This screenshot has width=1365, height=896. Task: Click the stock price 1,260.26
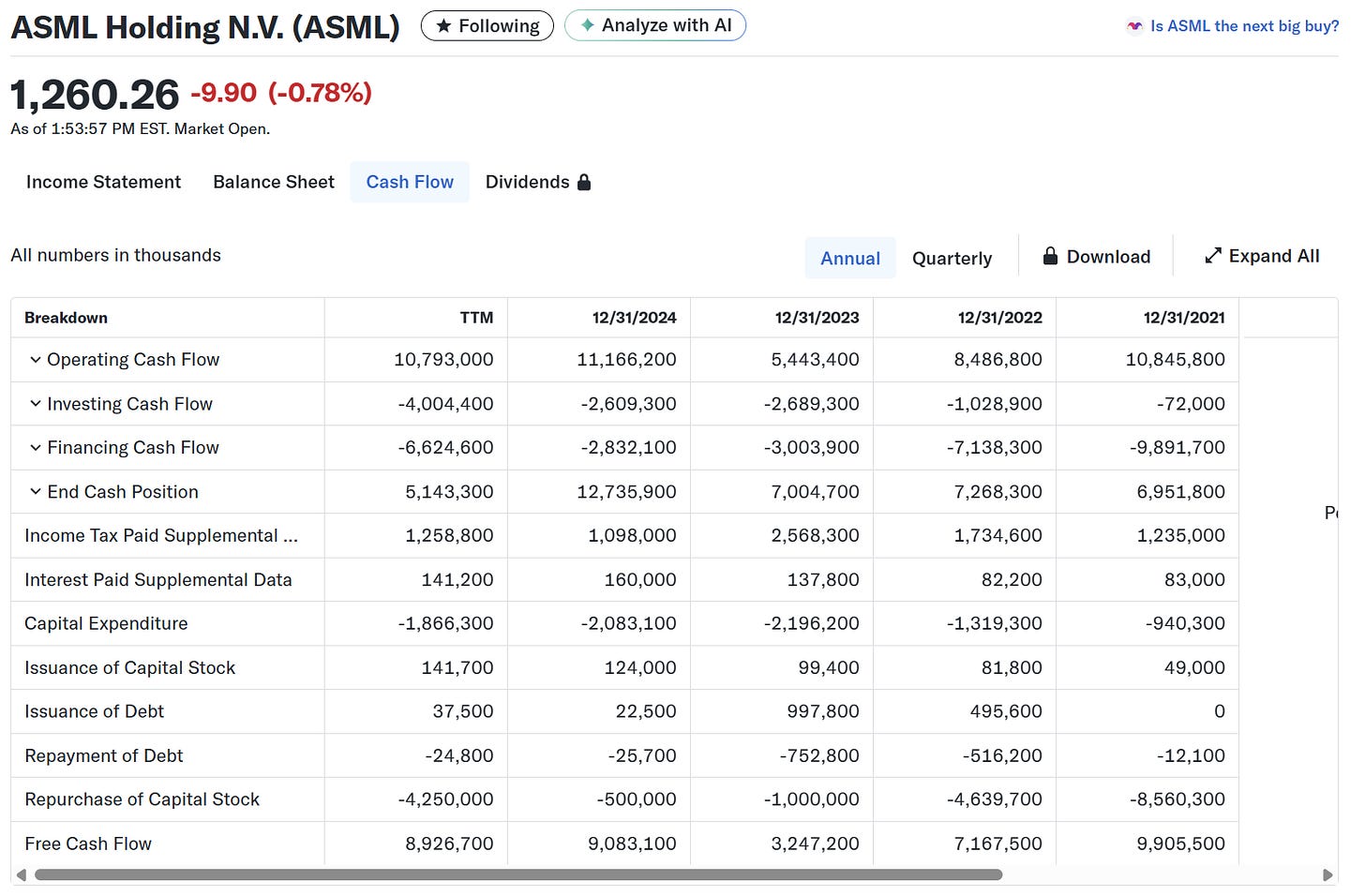tap(95, 95)
